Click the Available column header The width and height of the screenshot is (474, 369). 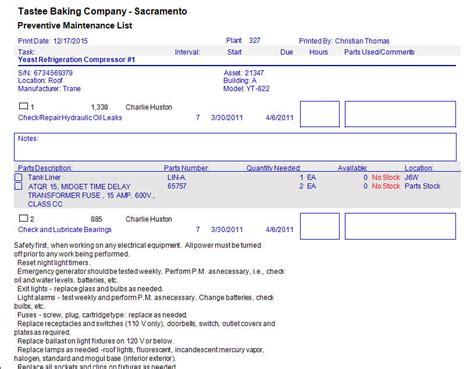(x=353, y=168)
